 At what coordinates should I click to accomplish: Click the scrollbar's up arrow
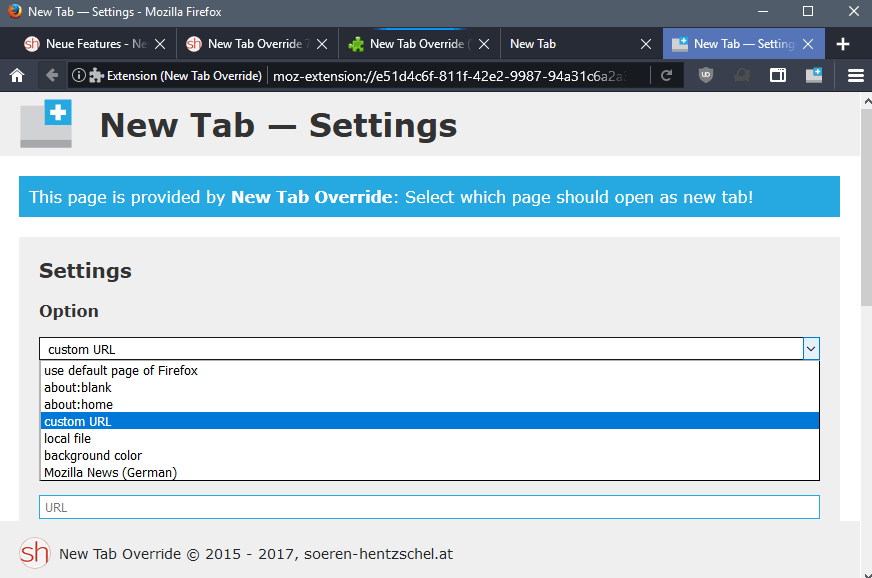pyautogui.click(x=866, y=101)
